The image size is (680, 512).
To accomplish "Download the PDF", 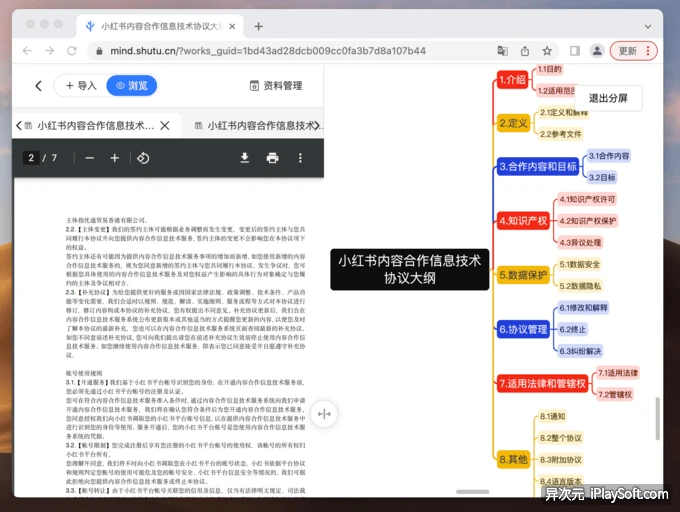I will (245, 158).
